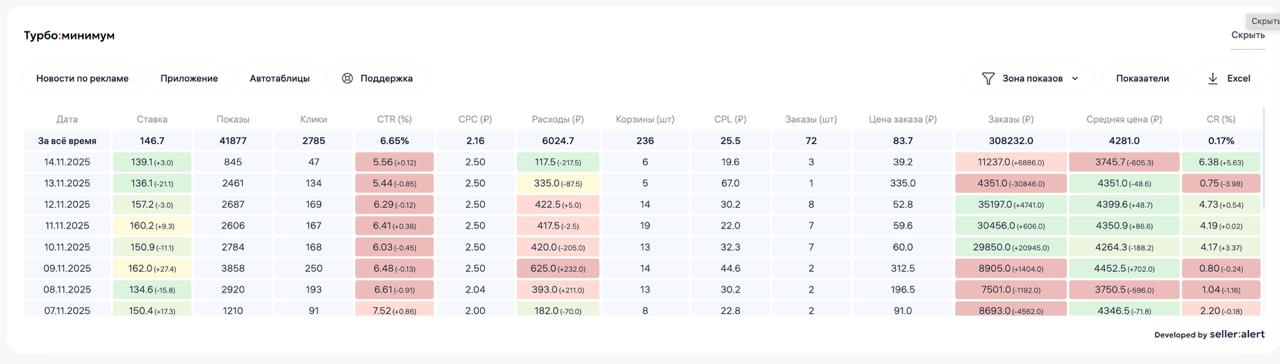Click the Показы column header
Image resolution: width=1280 pixels, height=364 pixels.
pos(233,119)
